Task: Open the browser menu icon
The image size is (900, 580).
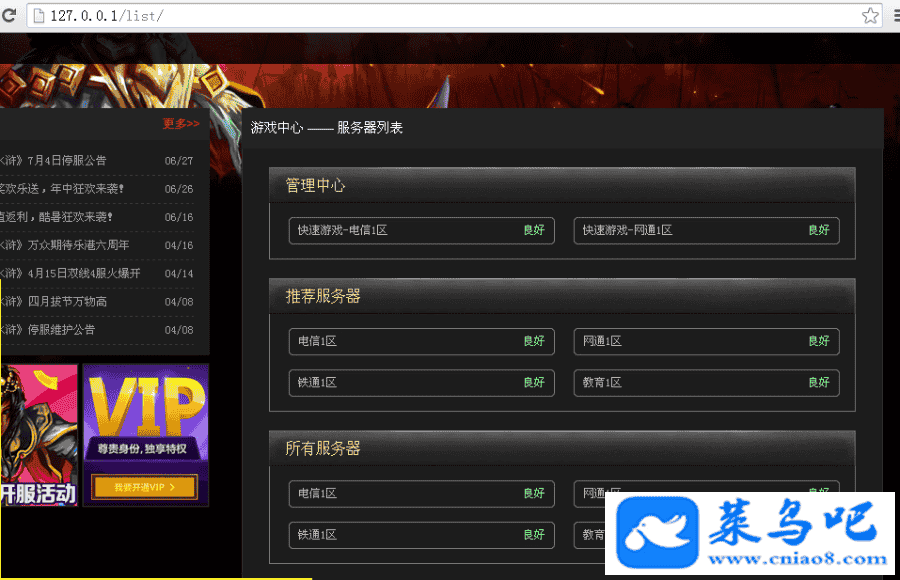Action: click(897, 16)
